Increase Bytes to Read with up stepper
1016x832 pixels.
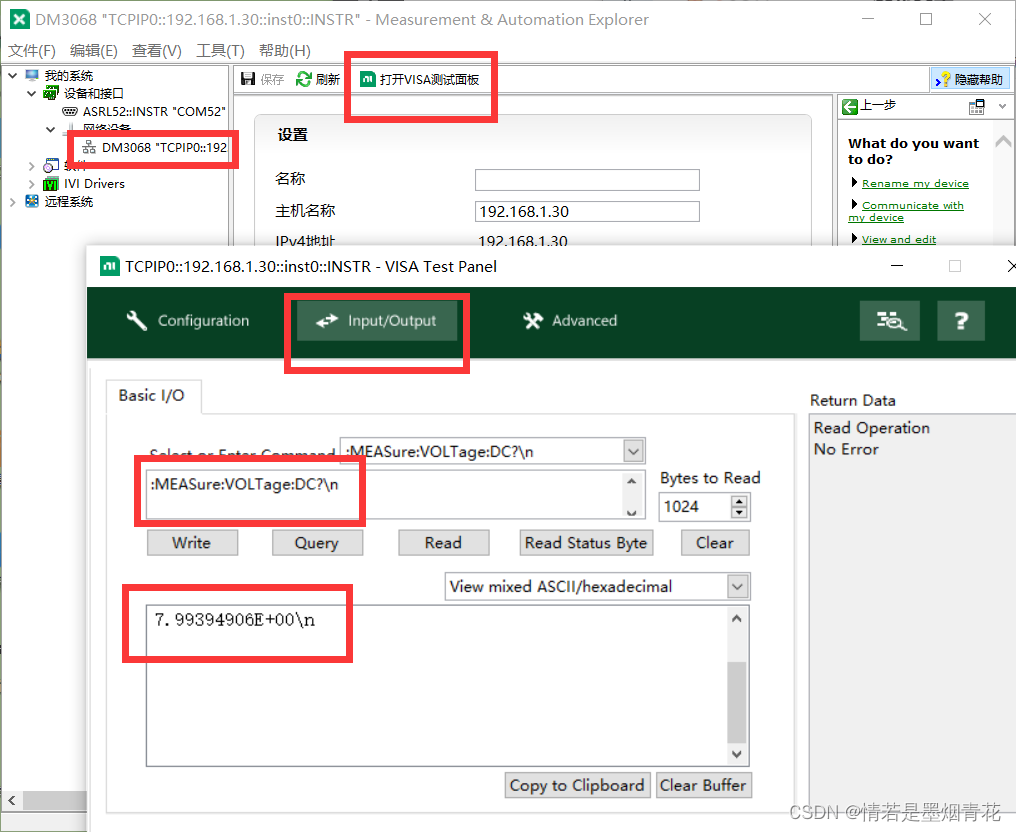[739, 501]
